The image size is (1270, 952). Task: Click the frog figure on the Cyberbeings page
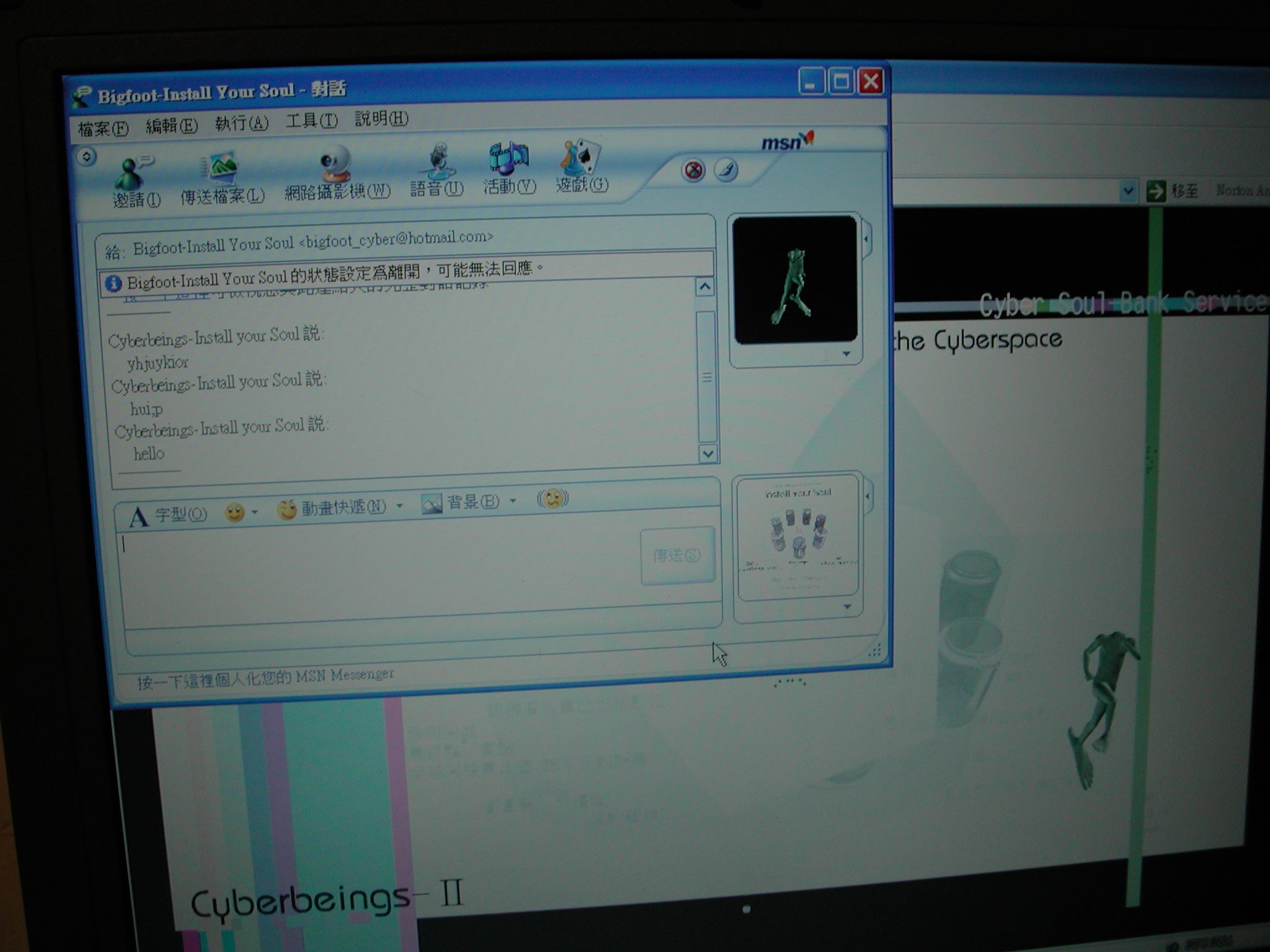click(1104, 710)
